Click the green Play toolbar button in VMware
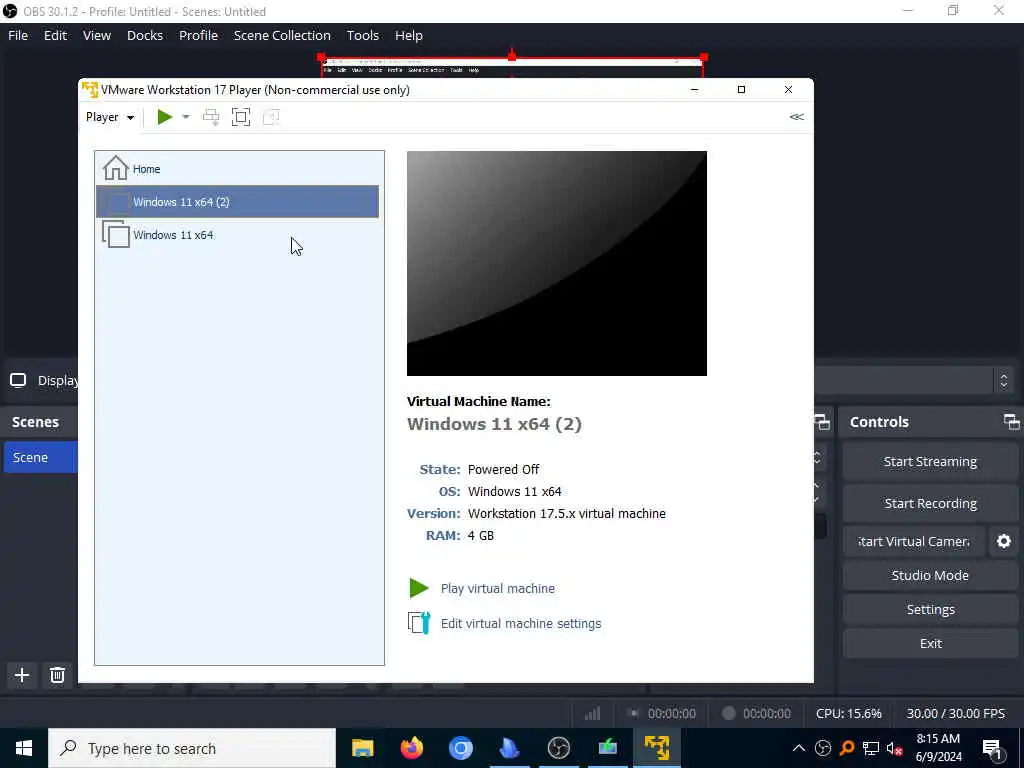Image resolution: width=1024 pixels, height=768 pixels. tap(165, 117)
